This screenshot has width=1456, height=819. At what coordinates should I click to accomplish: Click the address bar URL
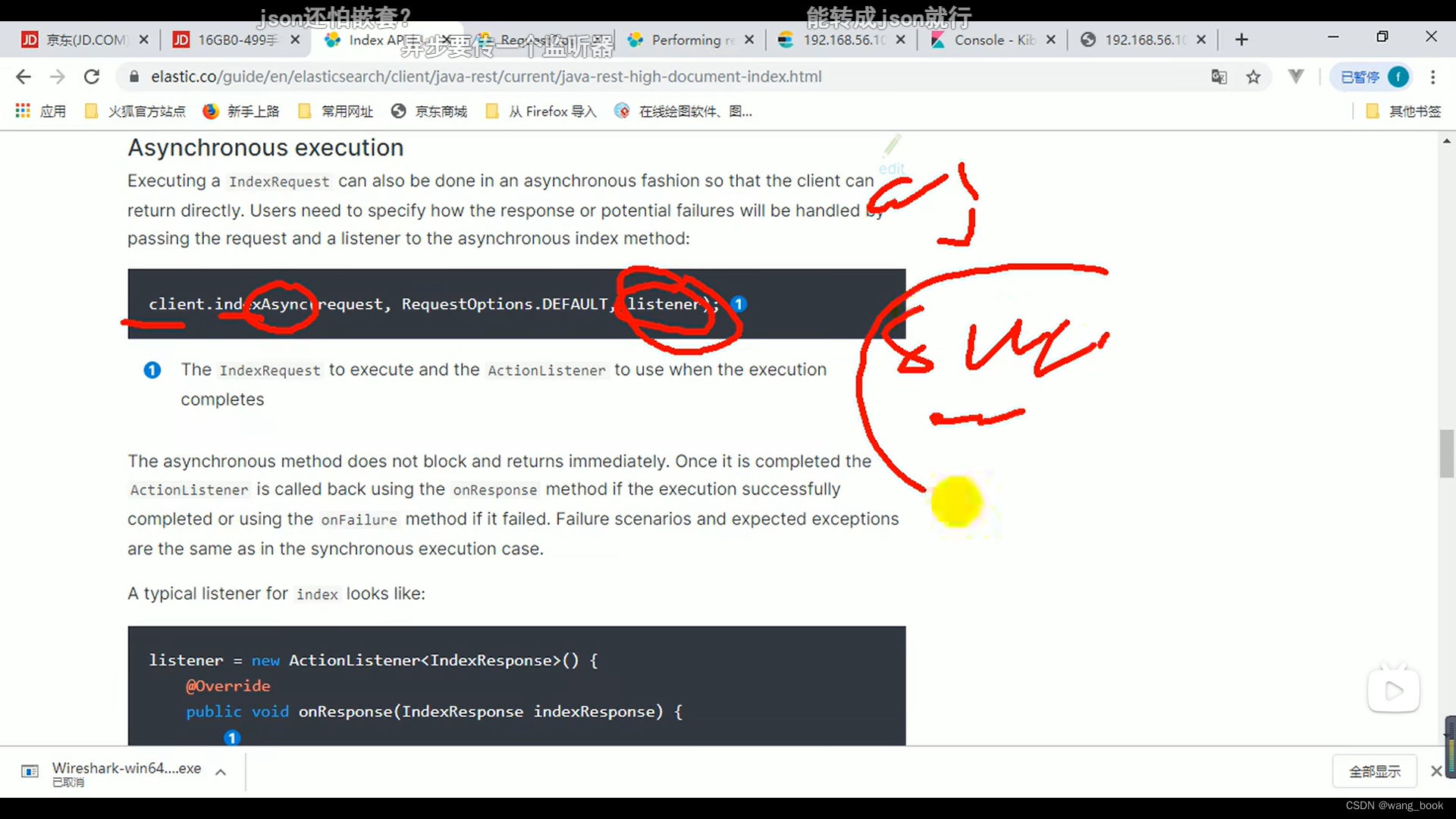(x=486, y=77)
